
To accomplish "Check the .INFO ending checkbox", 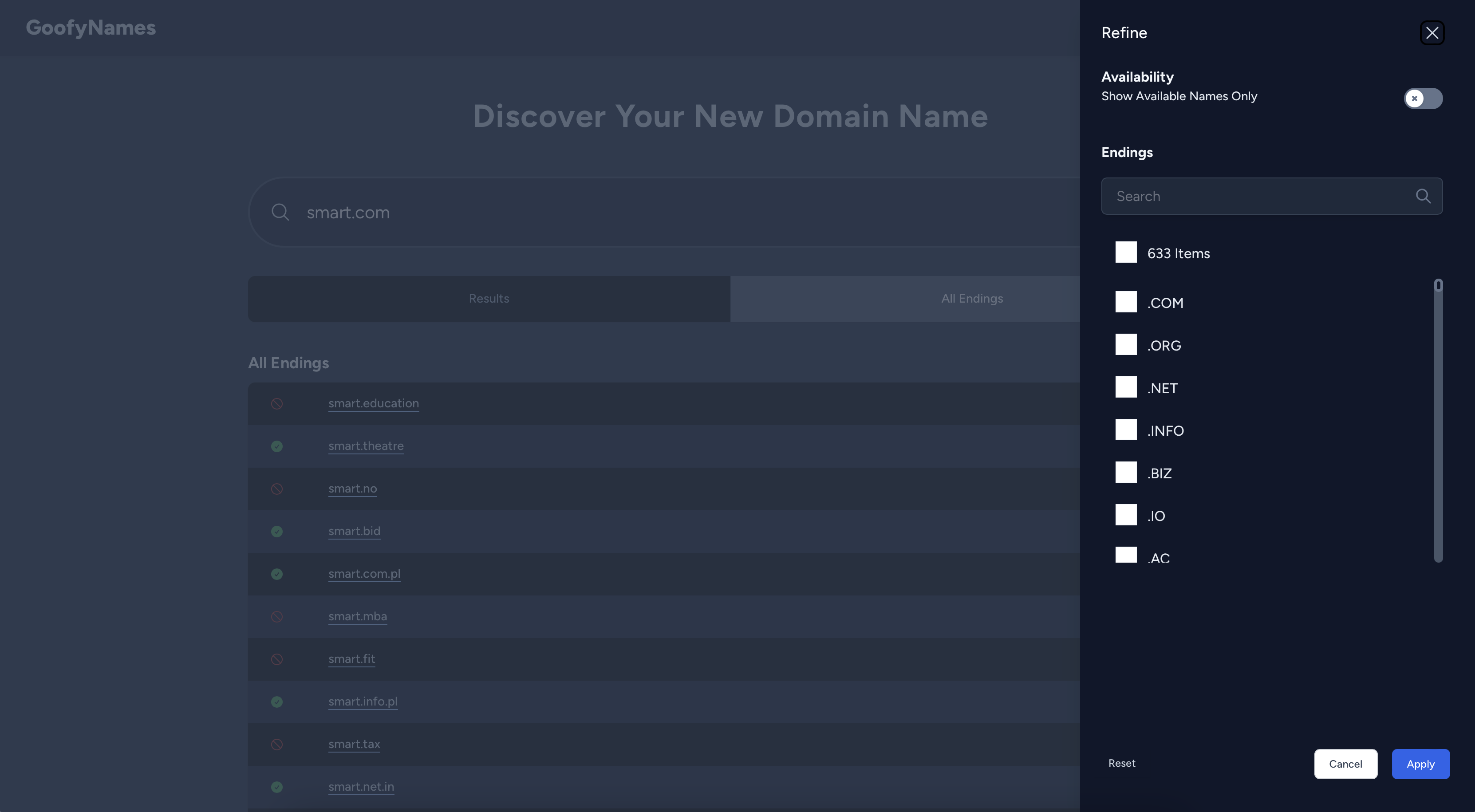I will 1126,430.
